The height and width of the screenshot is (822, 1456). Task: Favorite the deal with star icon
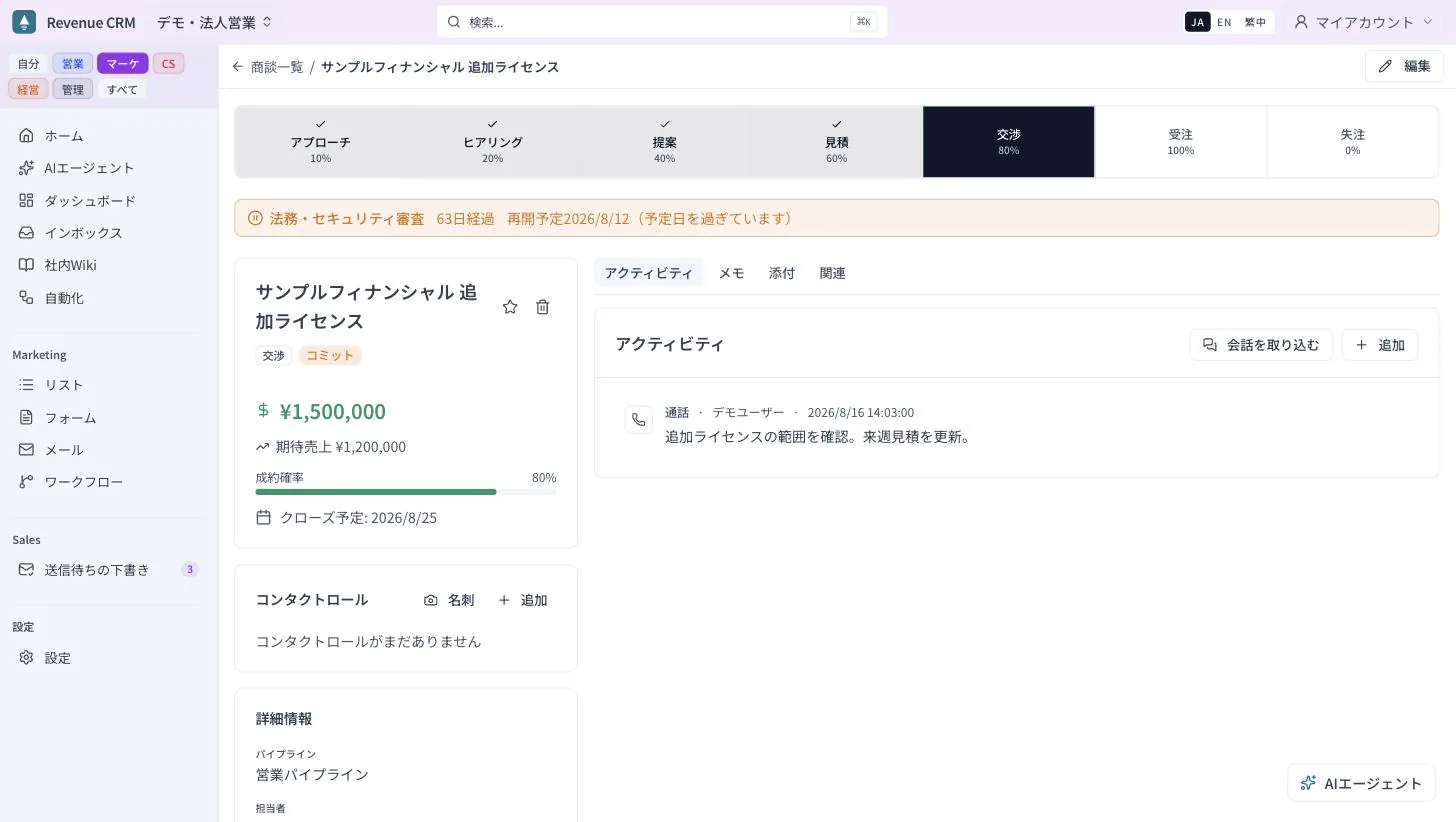tap(510, 307)
